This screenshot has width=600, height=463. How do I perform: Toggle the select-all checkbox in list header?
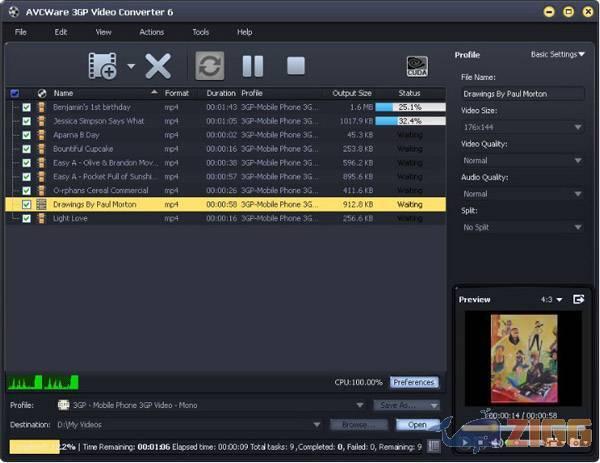(x=14, y=93)
